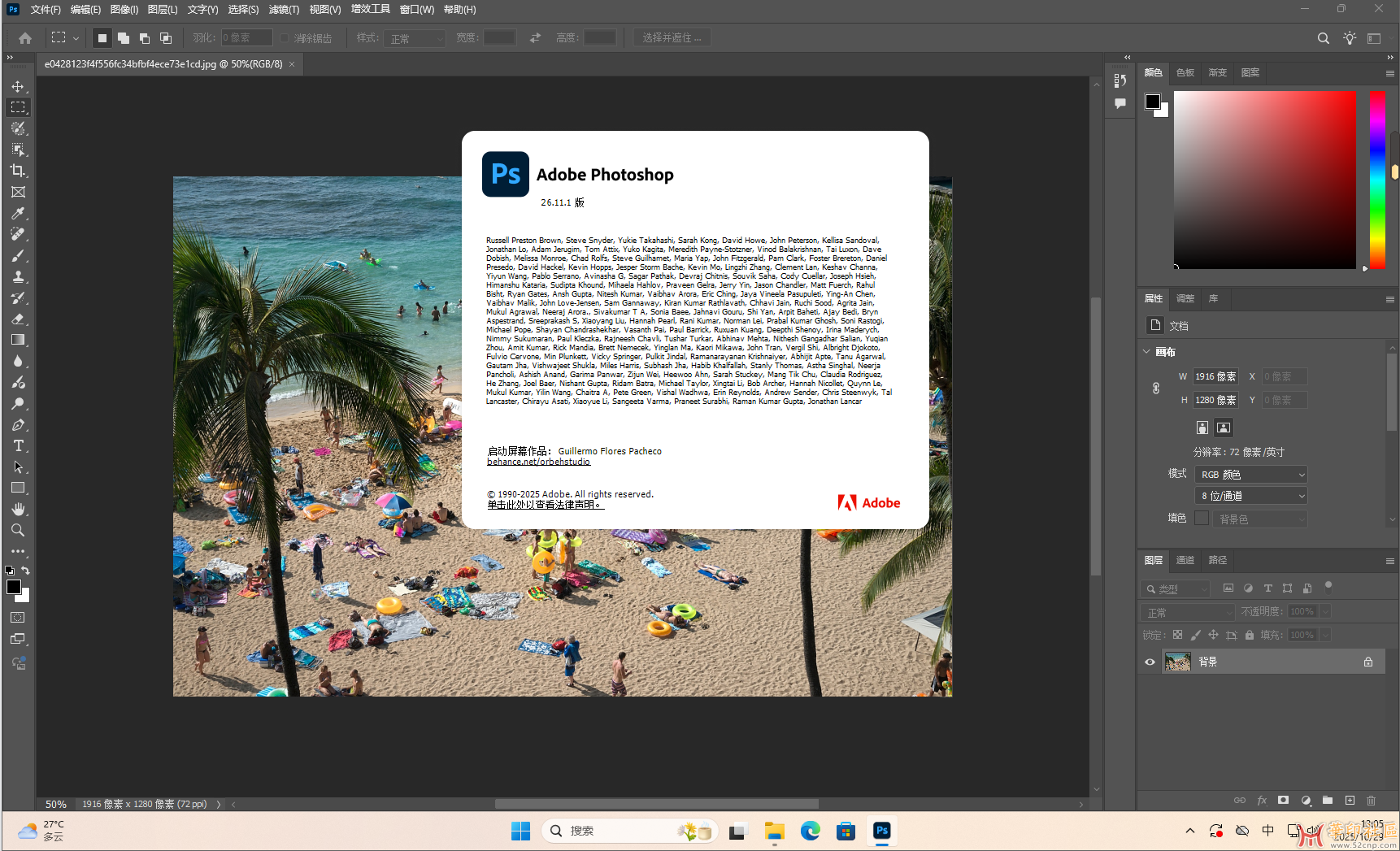Viewport: 1400px width, 851px height.
Task: Open the 滤镜 menu
Action: tap(284, 9)
